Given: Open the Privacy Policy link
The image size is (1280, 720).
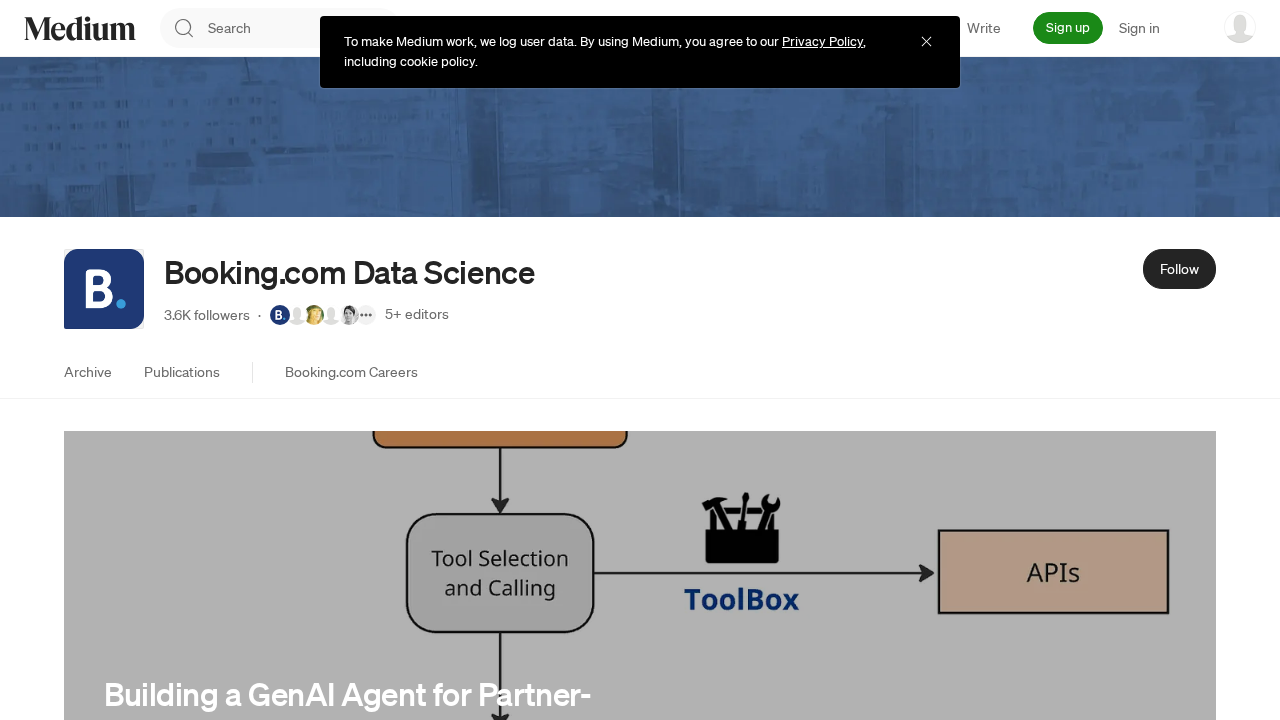Looking at the screenshot, I should [x=821, y=39].
